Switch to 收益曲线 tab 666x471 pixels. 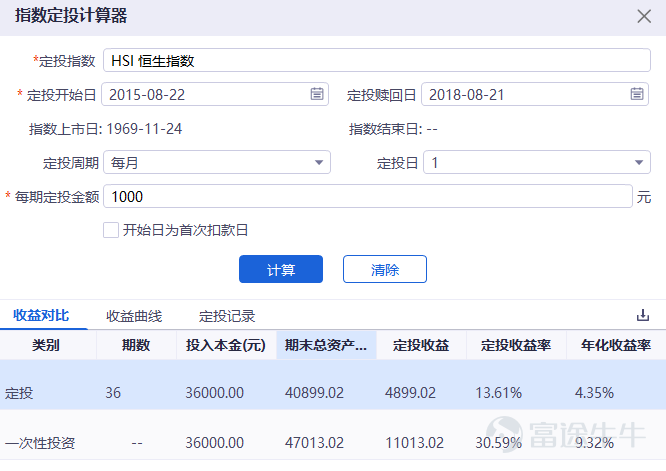point(134,316)
